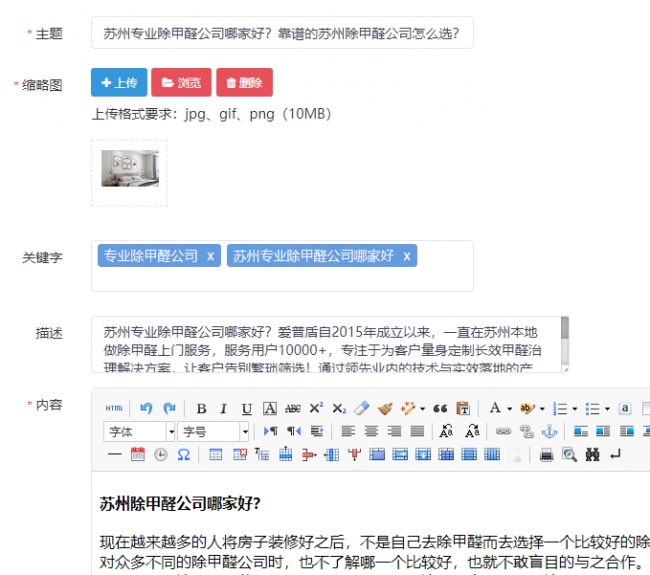The image size is (650, 575).
Task: Apply the highlight background color
Action: pyautogui.click(x=527, y=408)
